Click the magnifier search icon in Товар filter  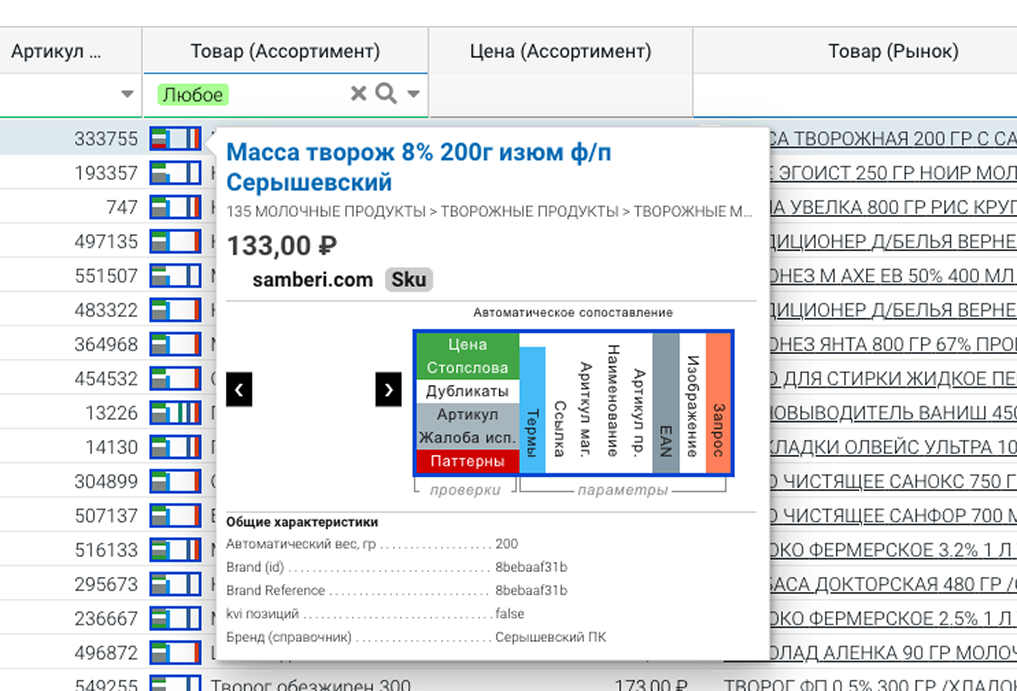click(386, 94)
